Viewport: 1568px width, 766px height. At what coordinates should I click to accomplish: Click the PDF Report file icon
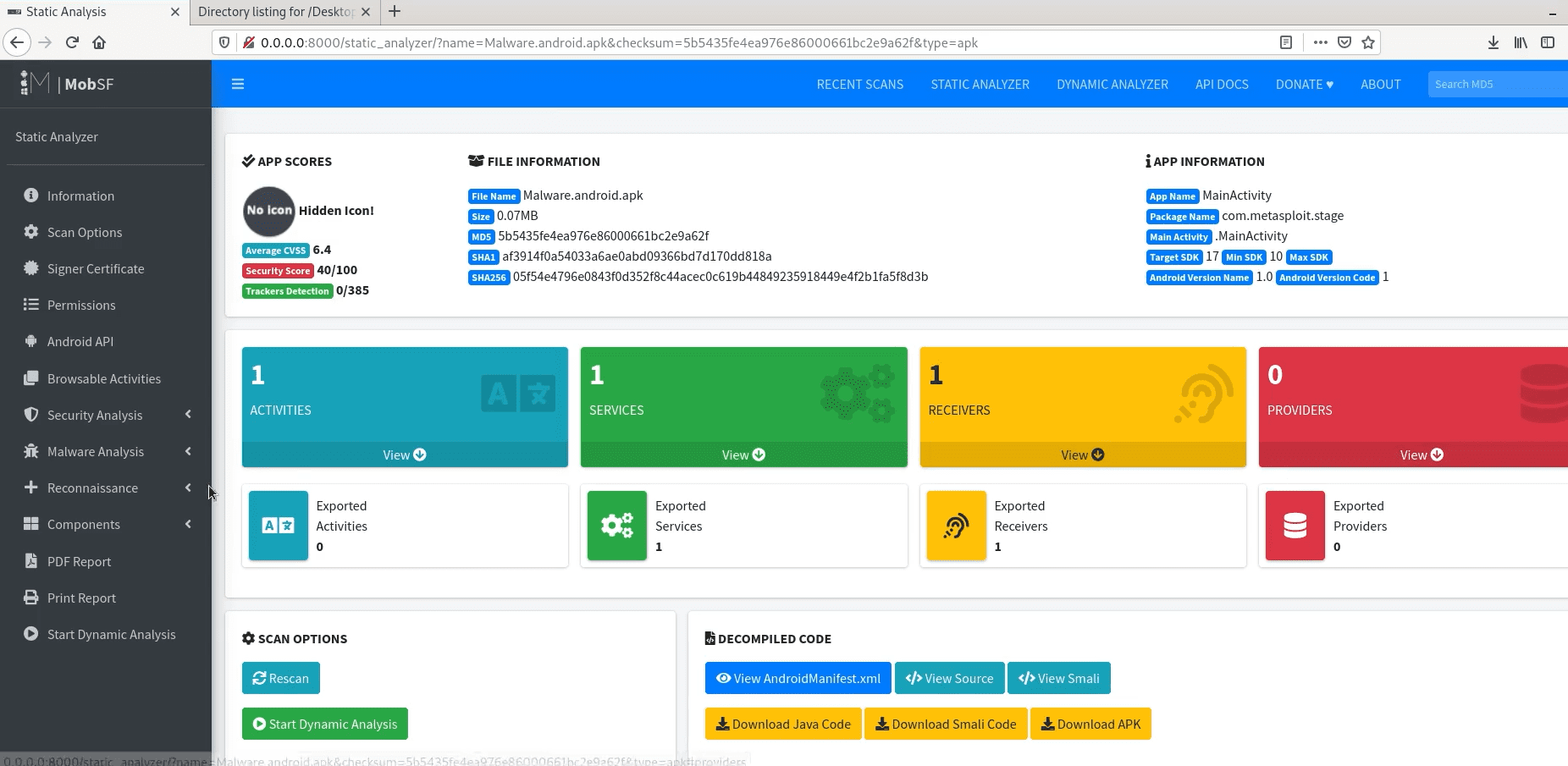point(31,561)
